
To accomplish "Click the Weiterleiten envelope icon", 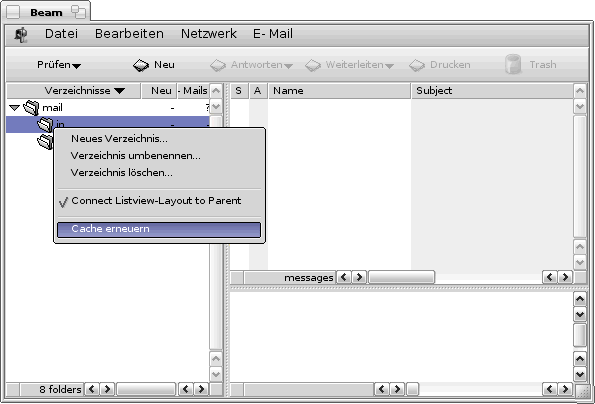I will point(313,65).
